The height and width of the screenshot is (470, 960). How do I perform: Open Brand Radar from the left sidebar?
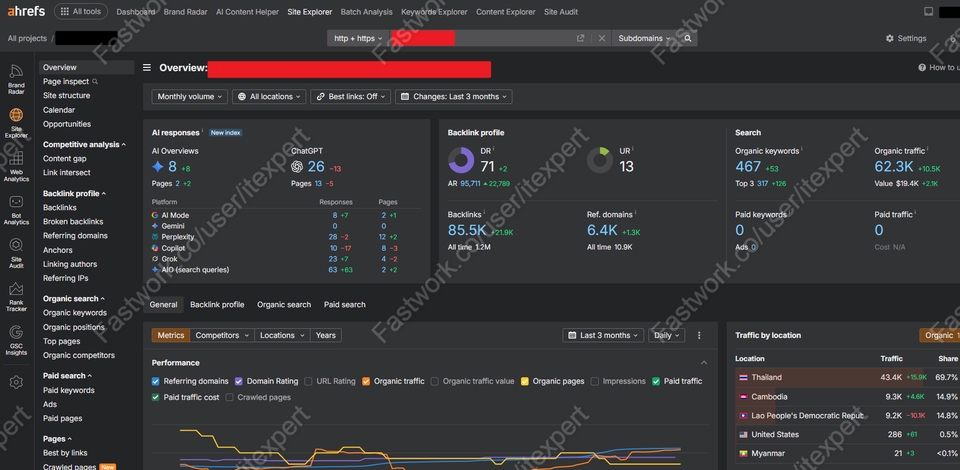[x=17, y=79]
